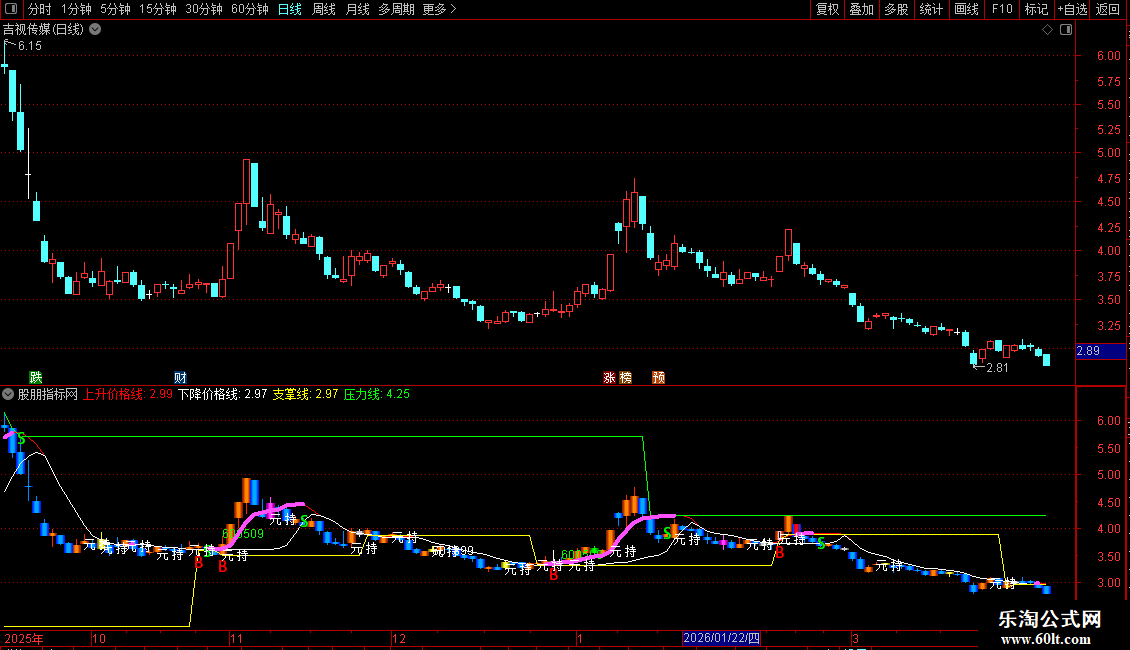Viewport: 1130px width, 650px height.
Task: Click the 上升价格线: 2.99 label
Action: click(128, 394)
